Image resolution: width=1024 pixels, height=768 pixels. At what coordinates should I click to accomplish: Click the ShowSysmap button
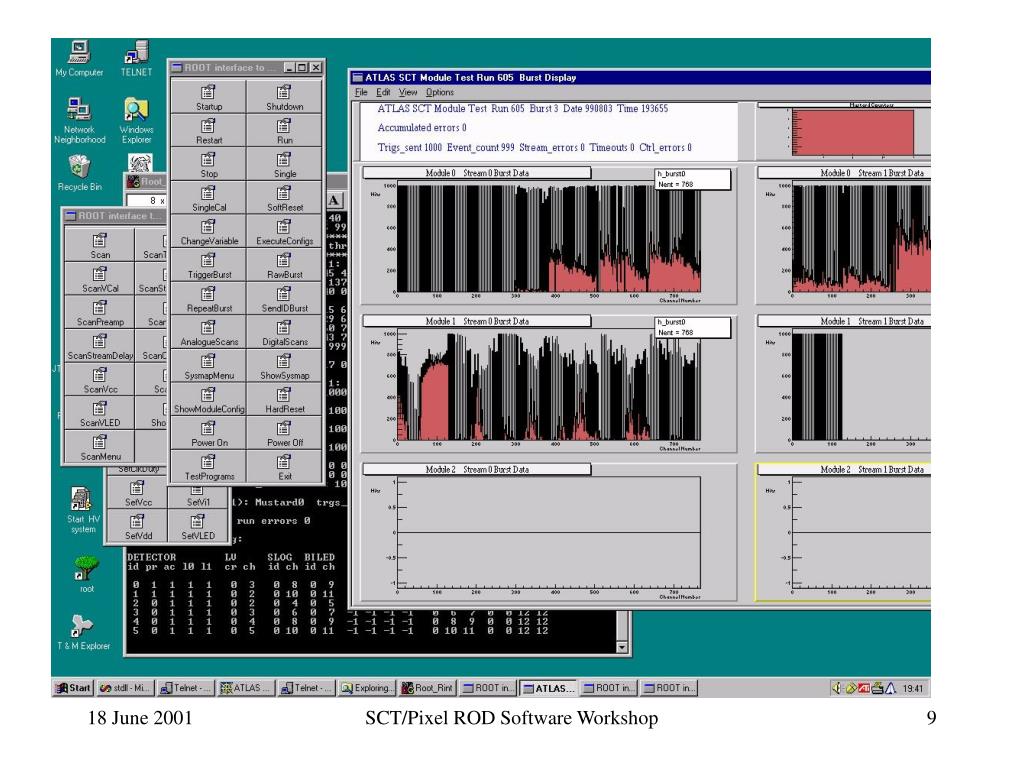point(284,366)
